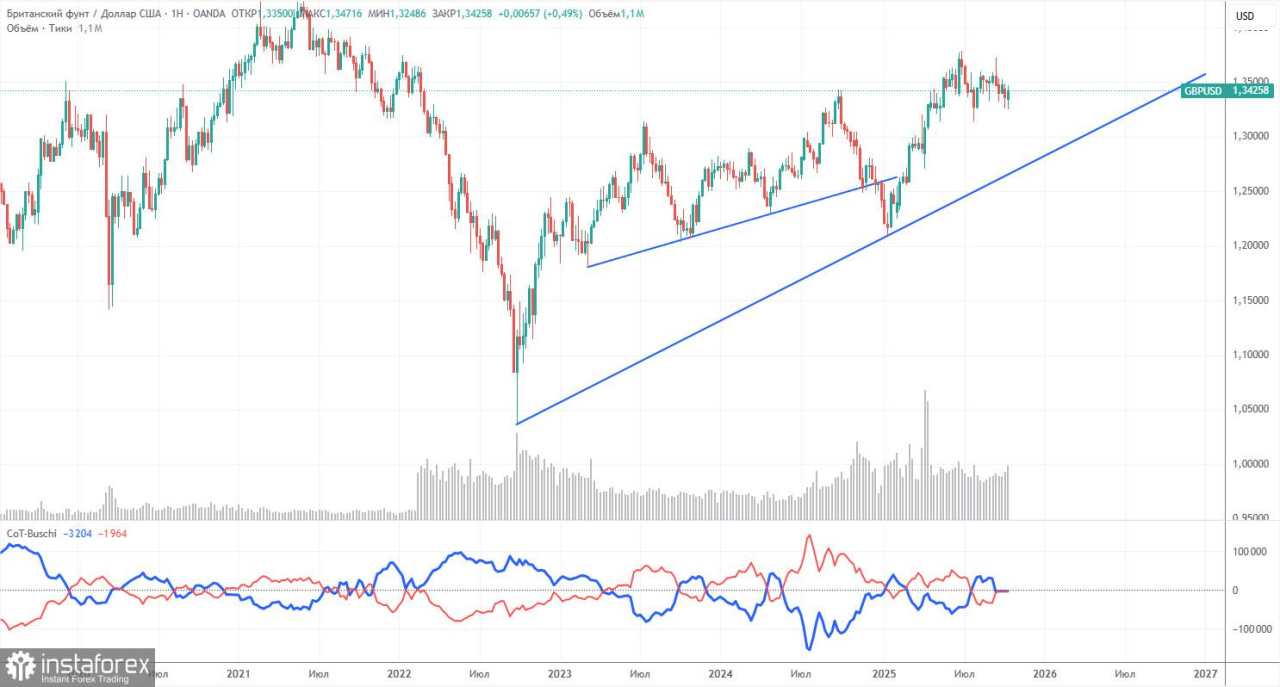Click the red value -1964 next to CoT-Buschi

click(x=112, y=533)
